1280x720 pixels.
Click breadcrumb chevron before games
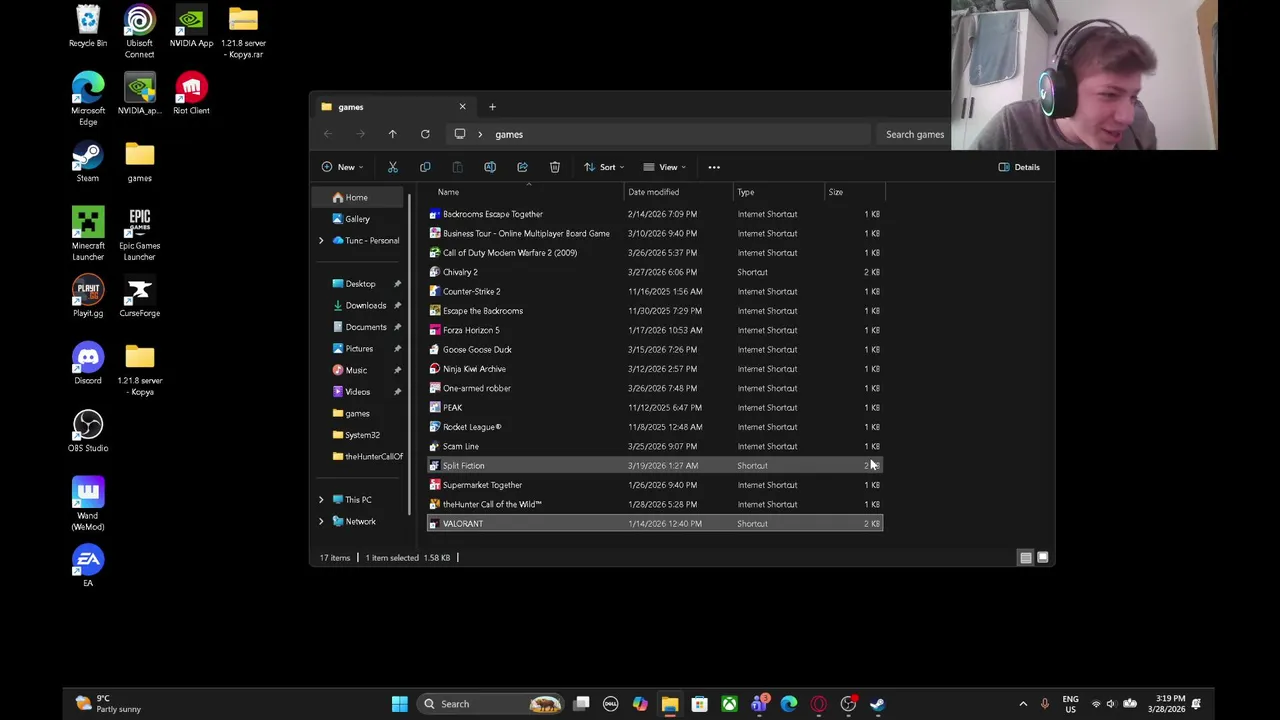point(480,134)
